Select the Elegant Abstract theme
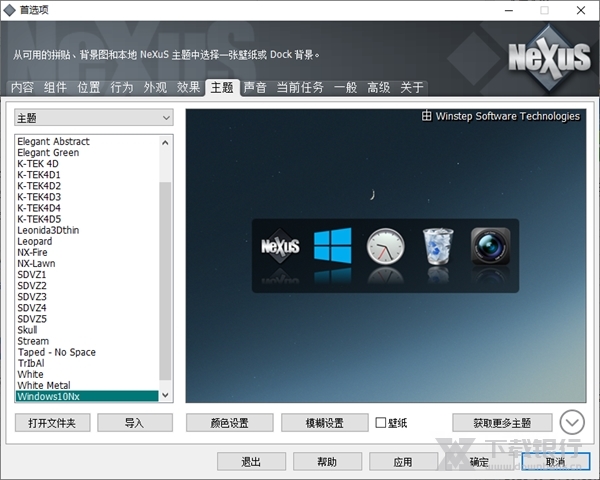The height and width of the screenshot is (480, 600). coord(87,141)
